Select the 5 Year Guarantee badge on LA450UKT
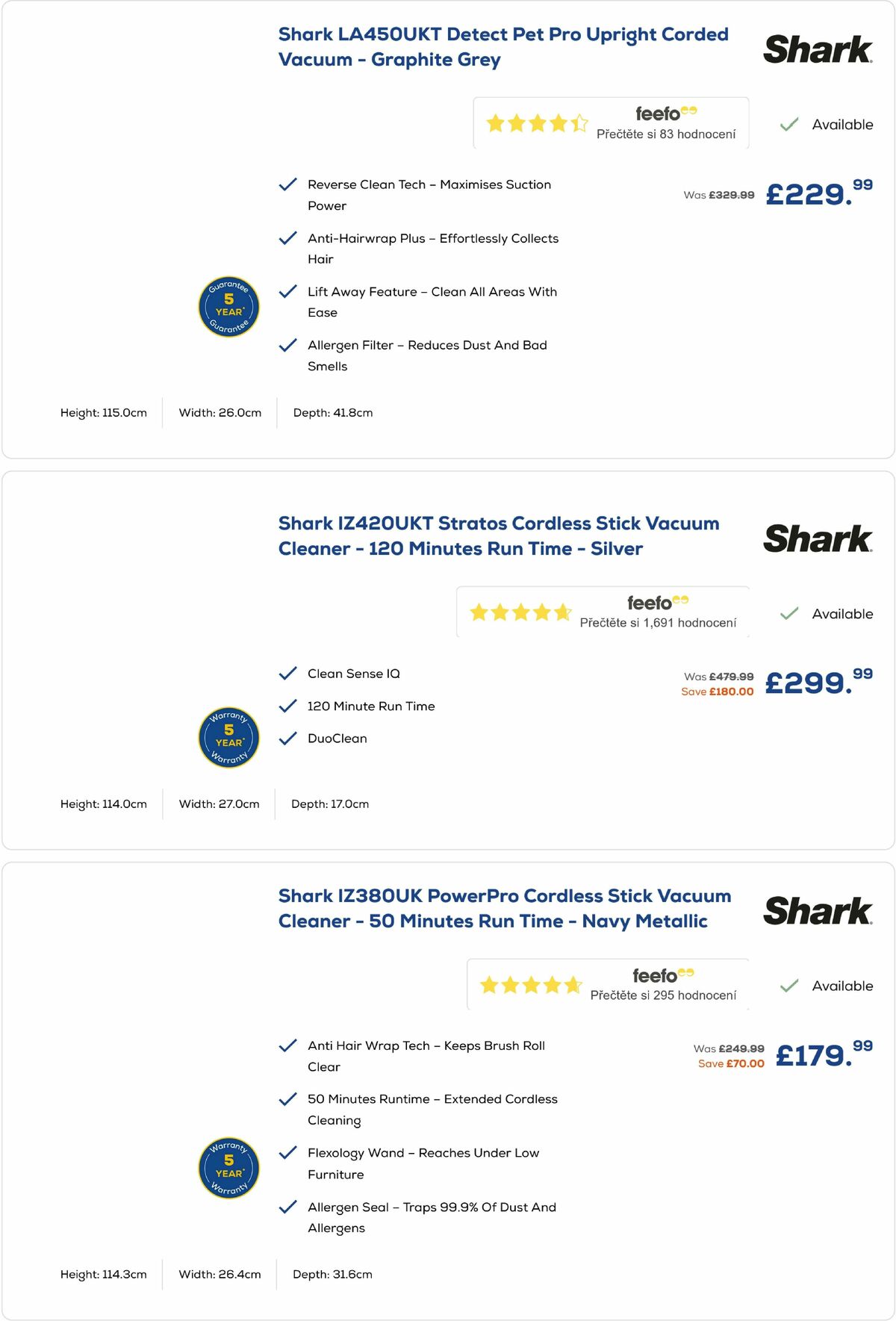This screenshot has width=896, height=1321. [229, 308]
